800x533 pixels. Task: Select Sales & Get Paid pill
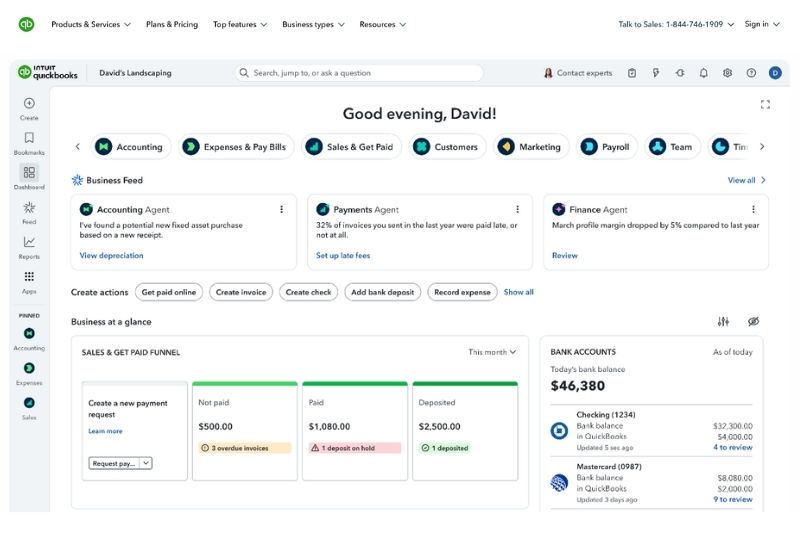click(351, 147)
